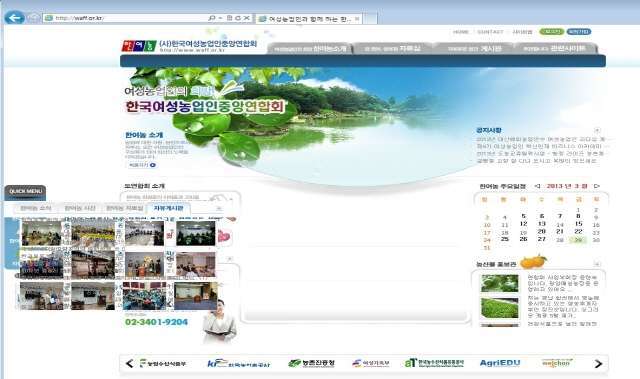
Task: Click right arrow of the partner logo carousel
Action: coord(598,363)
